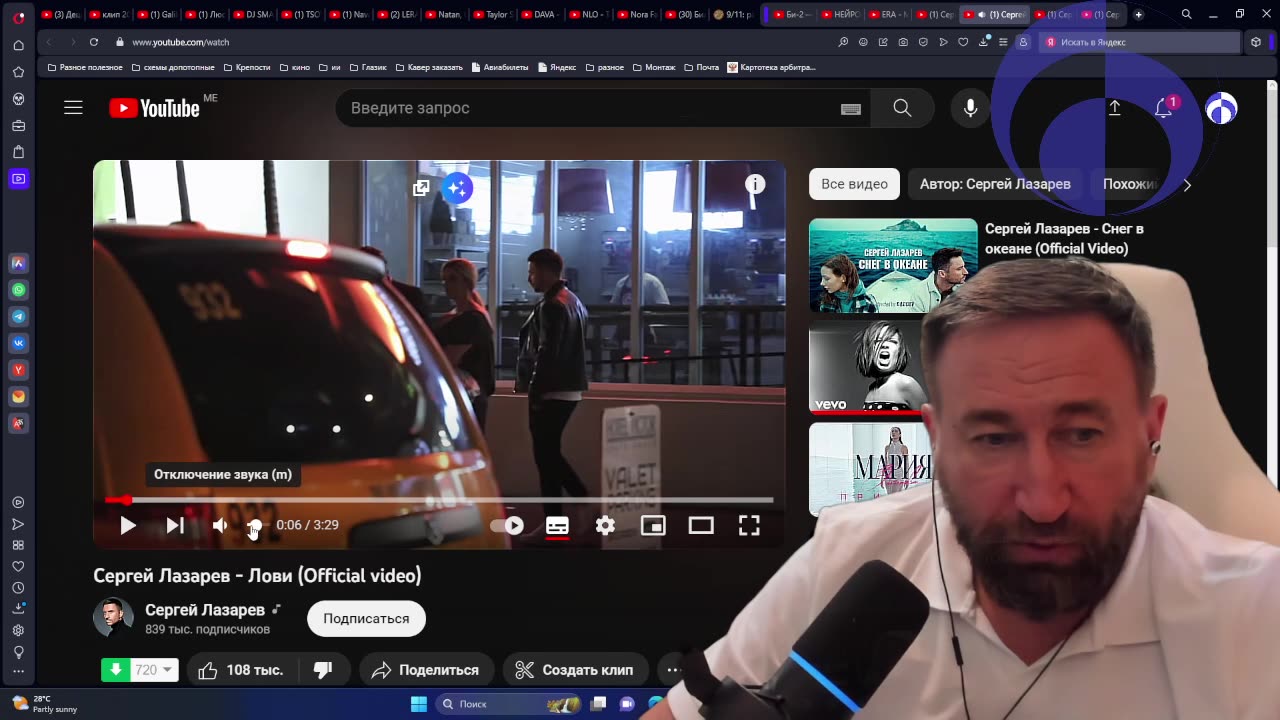
Task: Open the 720 quality dropdown
Action: coord(155,670)
